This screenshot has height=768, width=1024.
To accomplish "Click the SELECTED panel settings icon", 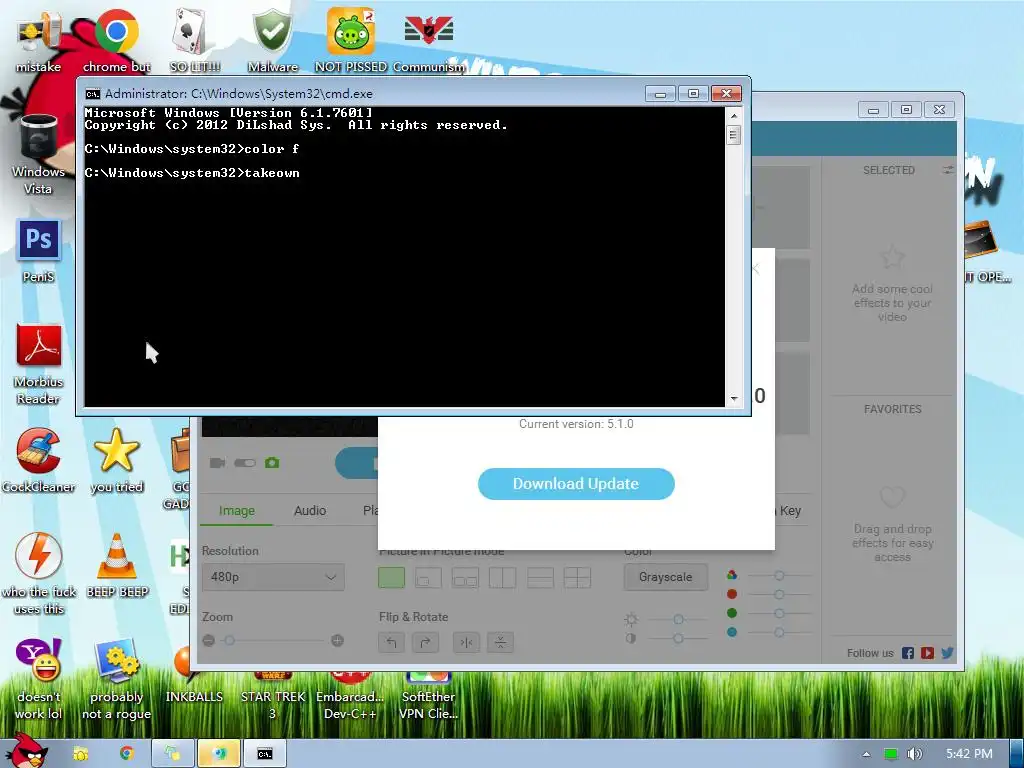I will 948,170.
